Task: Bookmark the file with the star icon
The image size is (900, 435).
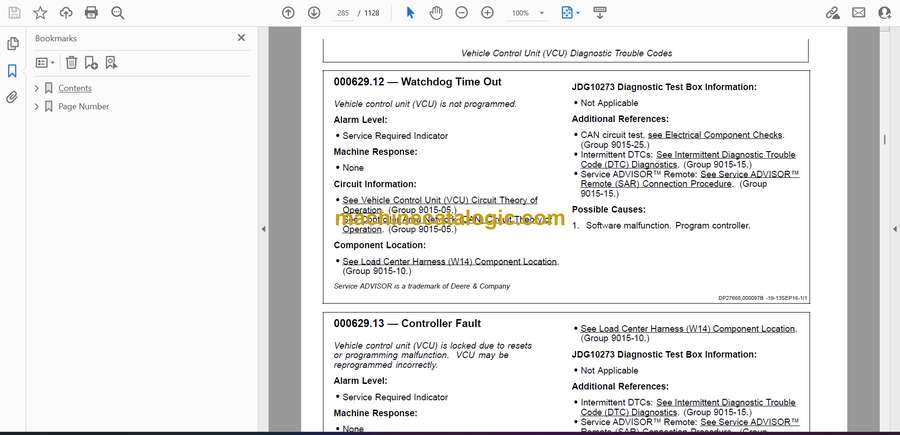Action: click(x=40, y=13)
